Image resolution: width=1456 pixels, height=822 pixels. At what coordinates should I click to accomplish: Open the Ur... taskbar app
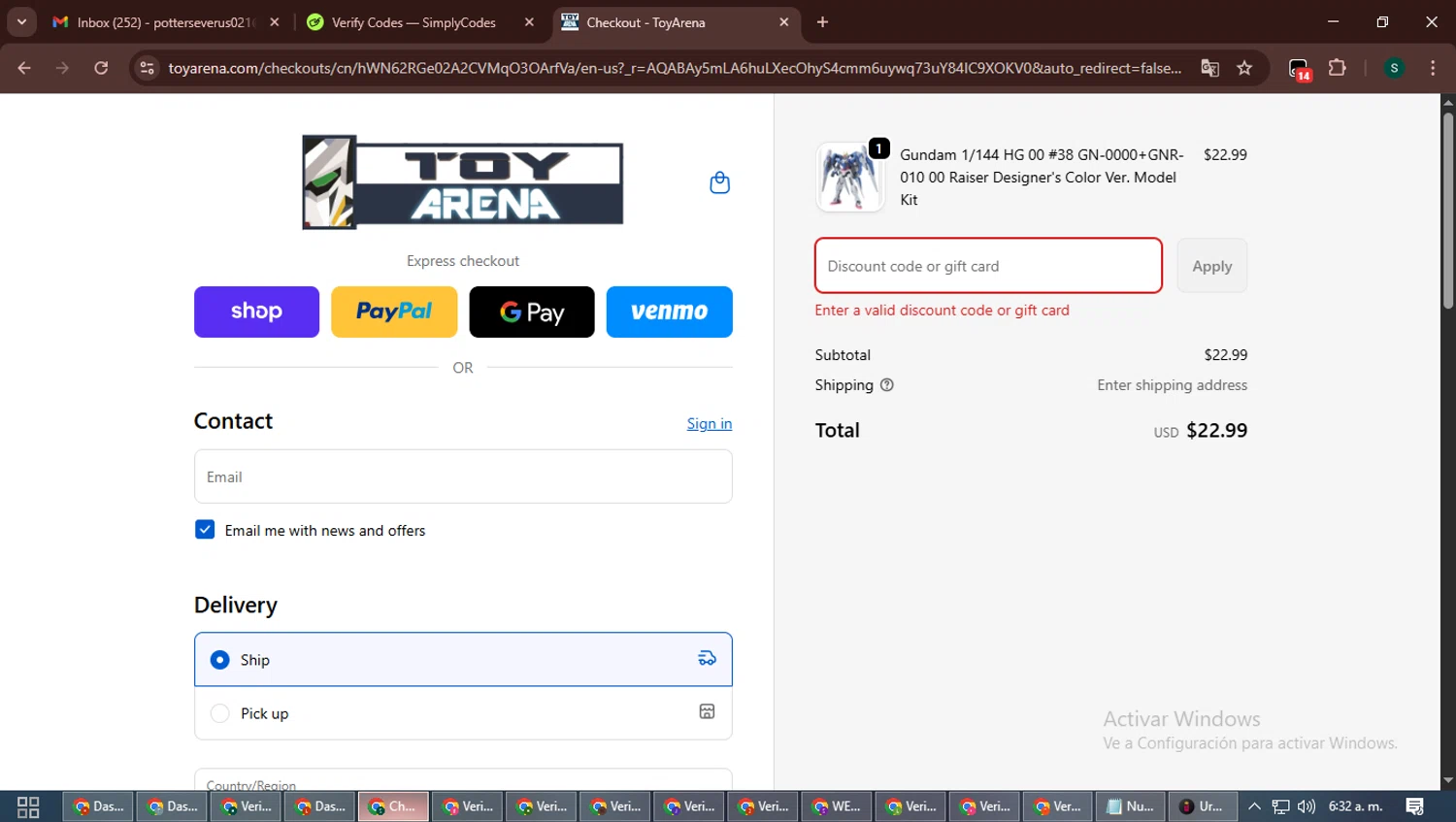(x=1203, y=806)
